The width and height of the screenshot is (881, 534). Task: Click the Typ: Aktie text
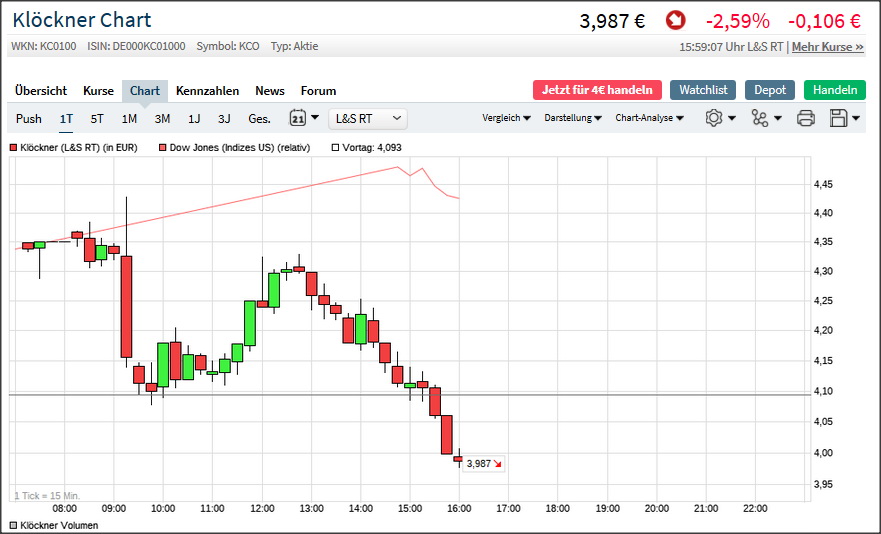(294, 46)
